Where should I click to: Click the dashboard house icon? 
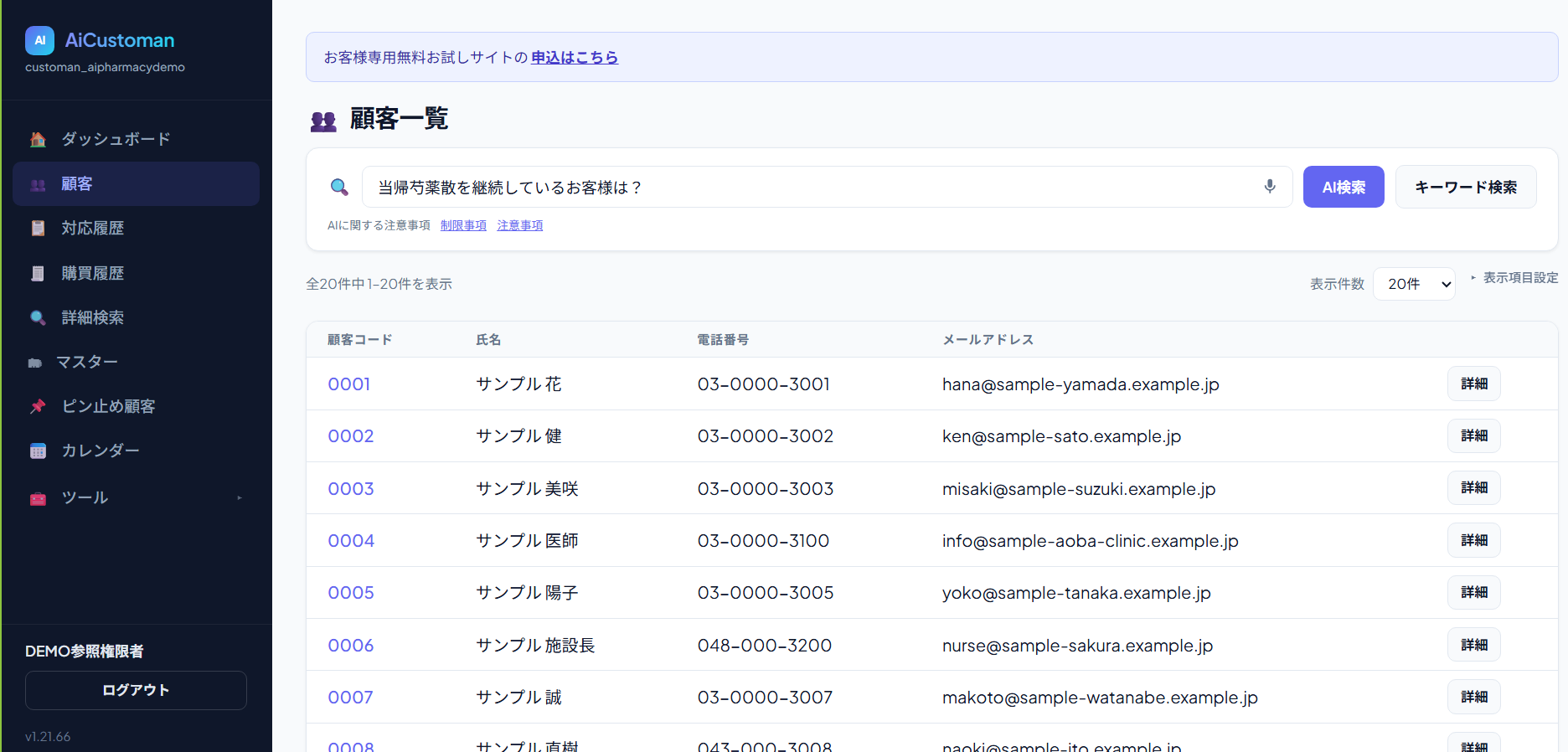pos(38,139)
